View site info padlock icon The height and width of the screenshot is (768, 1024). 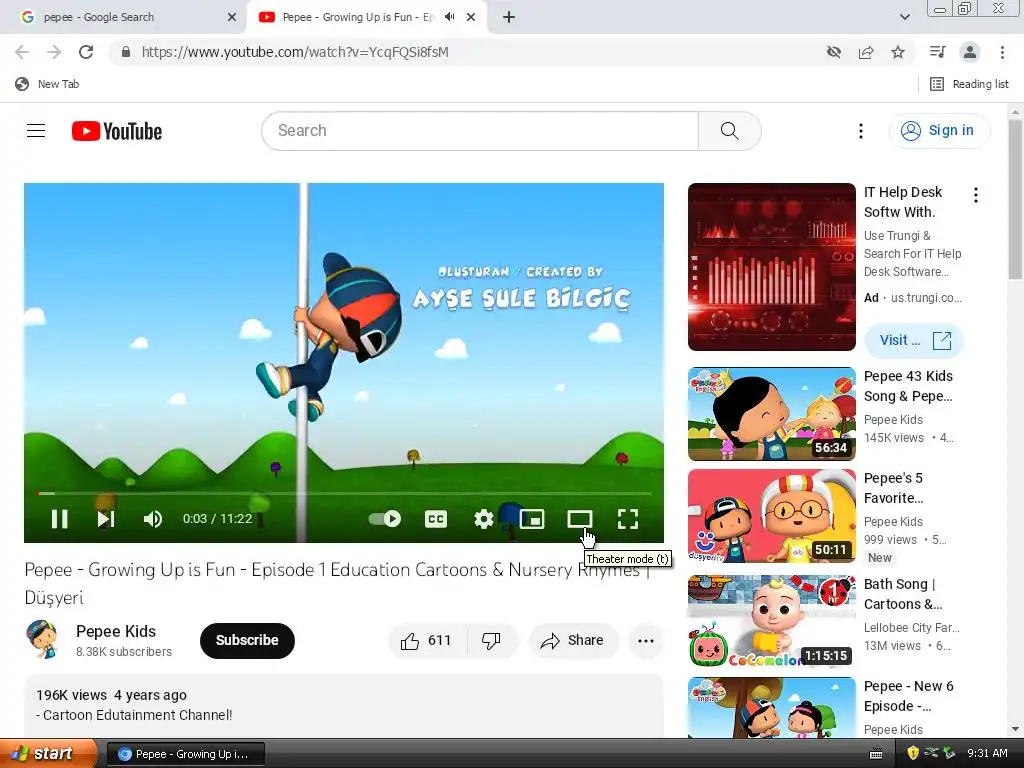click(x=126, y=52)
